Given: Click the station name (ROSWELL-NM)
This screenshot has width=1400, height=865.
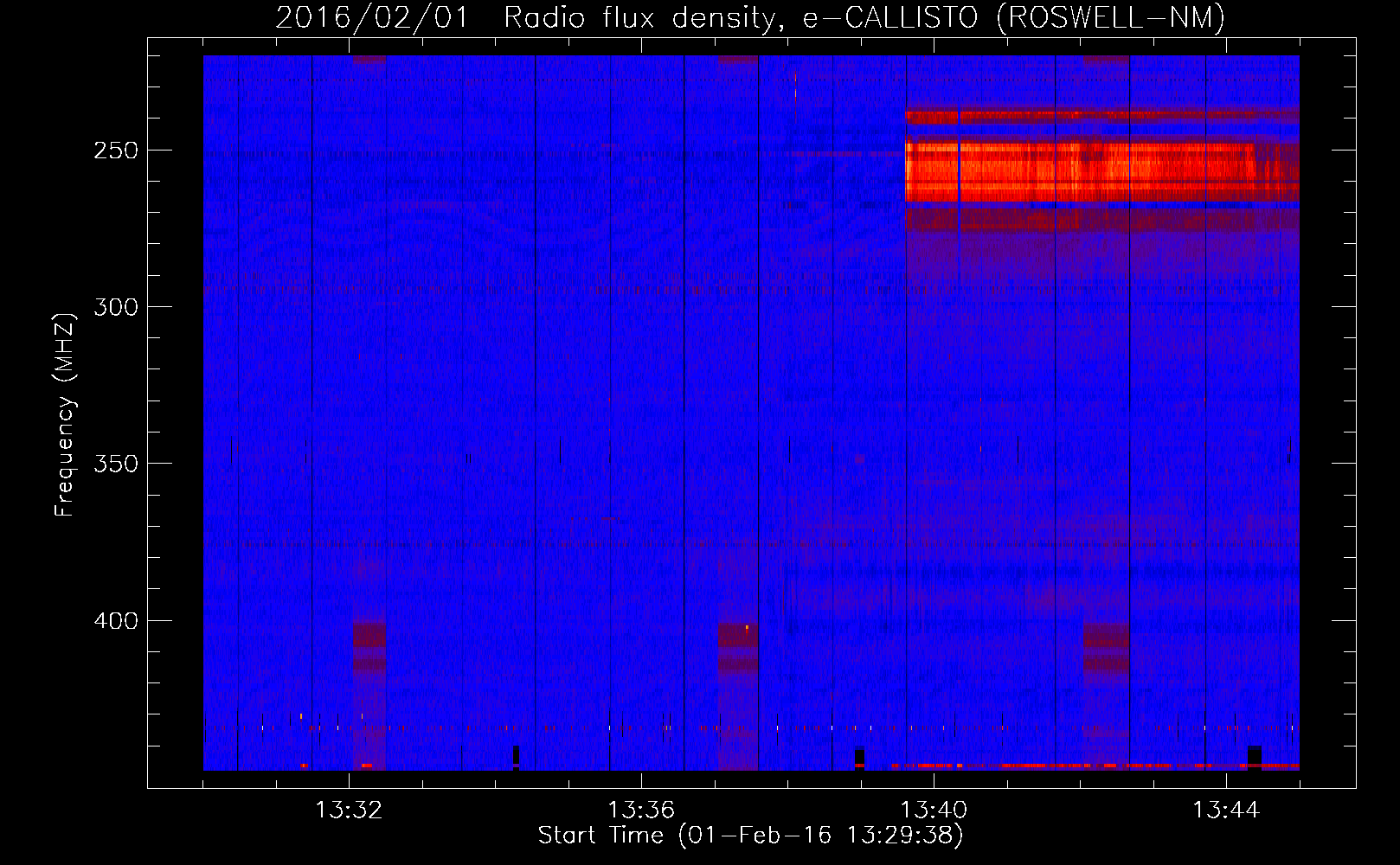Looking at the screenshot, I should click(1111, 17).
